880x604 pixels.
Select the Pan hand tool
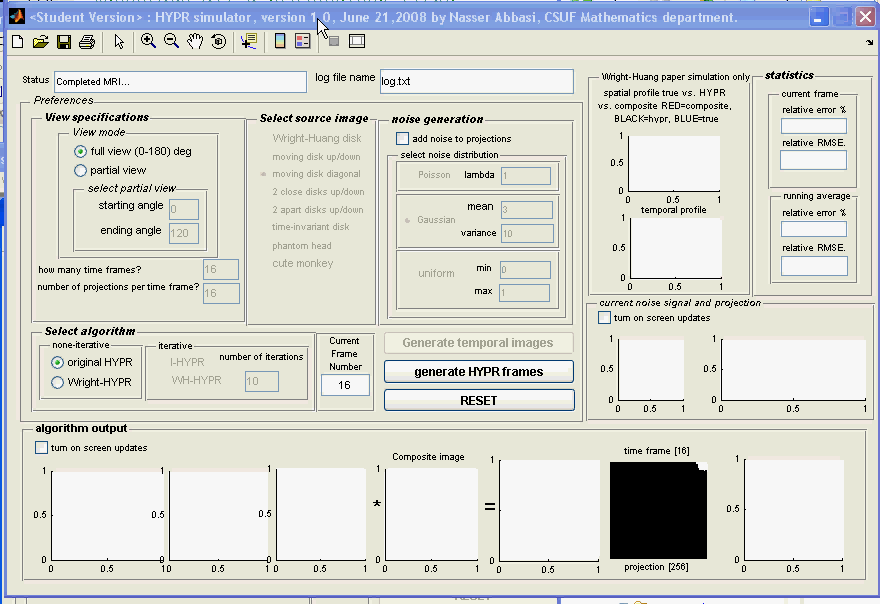[x=195, y=41]
